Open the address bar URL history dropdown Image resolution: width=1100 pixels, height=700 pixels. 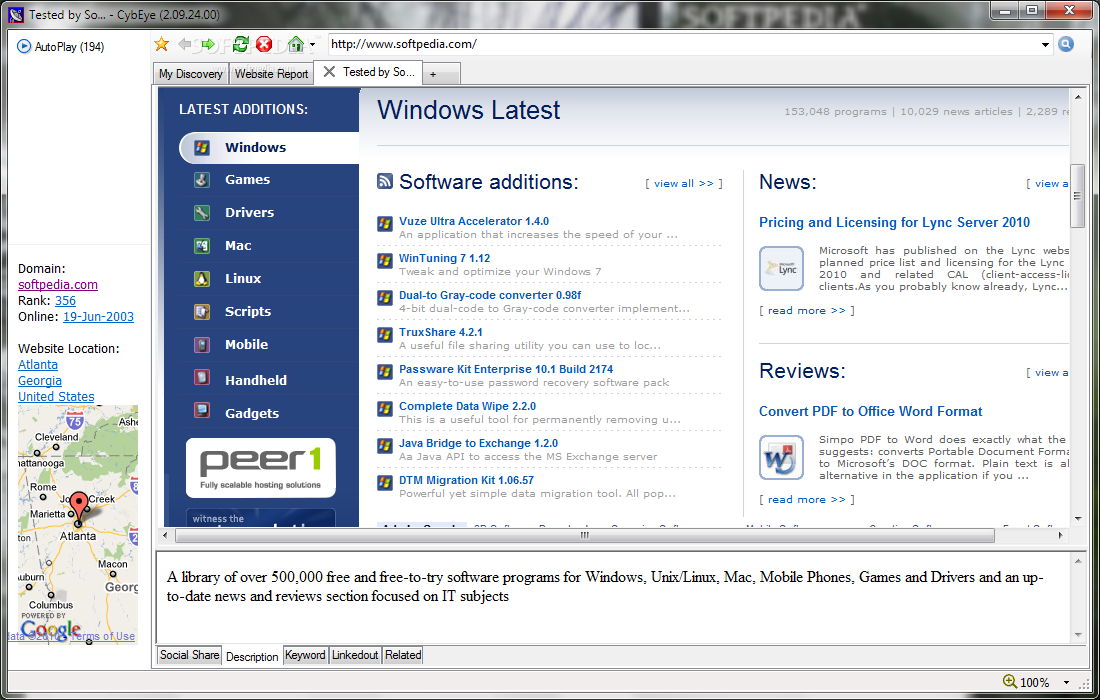point(1045,45)
